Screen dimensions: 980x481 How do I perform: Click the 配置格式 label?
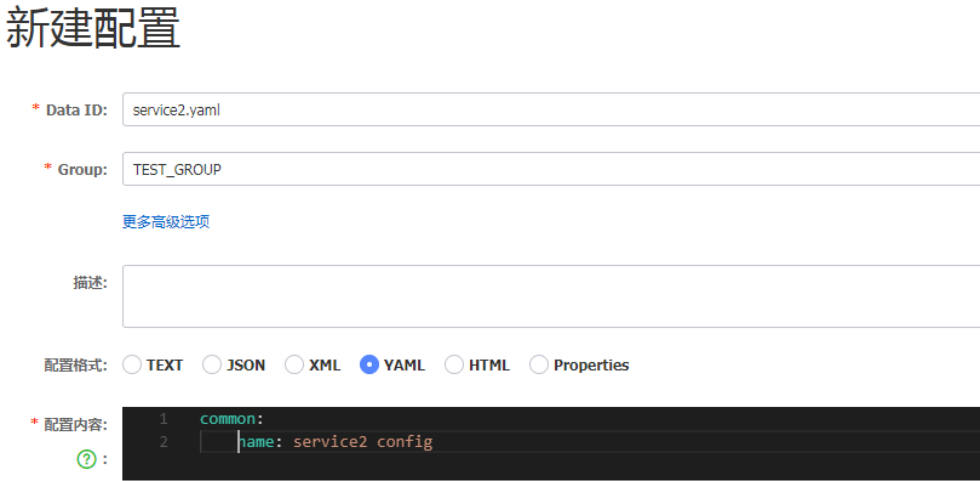click(76, 365)
